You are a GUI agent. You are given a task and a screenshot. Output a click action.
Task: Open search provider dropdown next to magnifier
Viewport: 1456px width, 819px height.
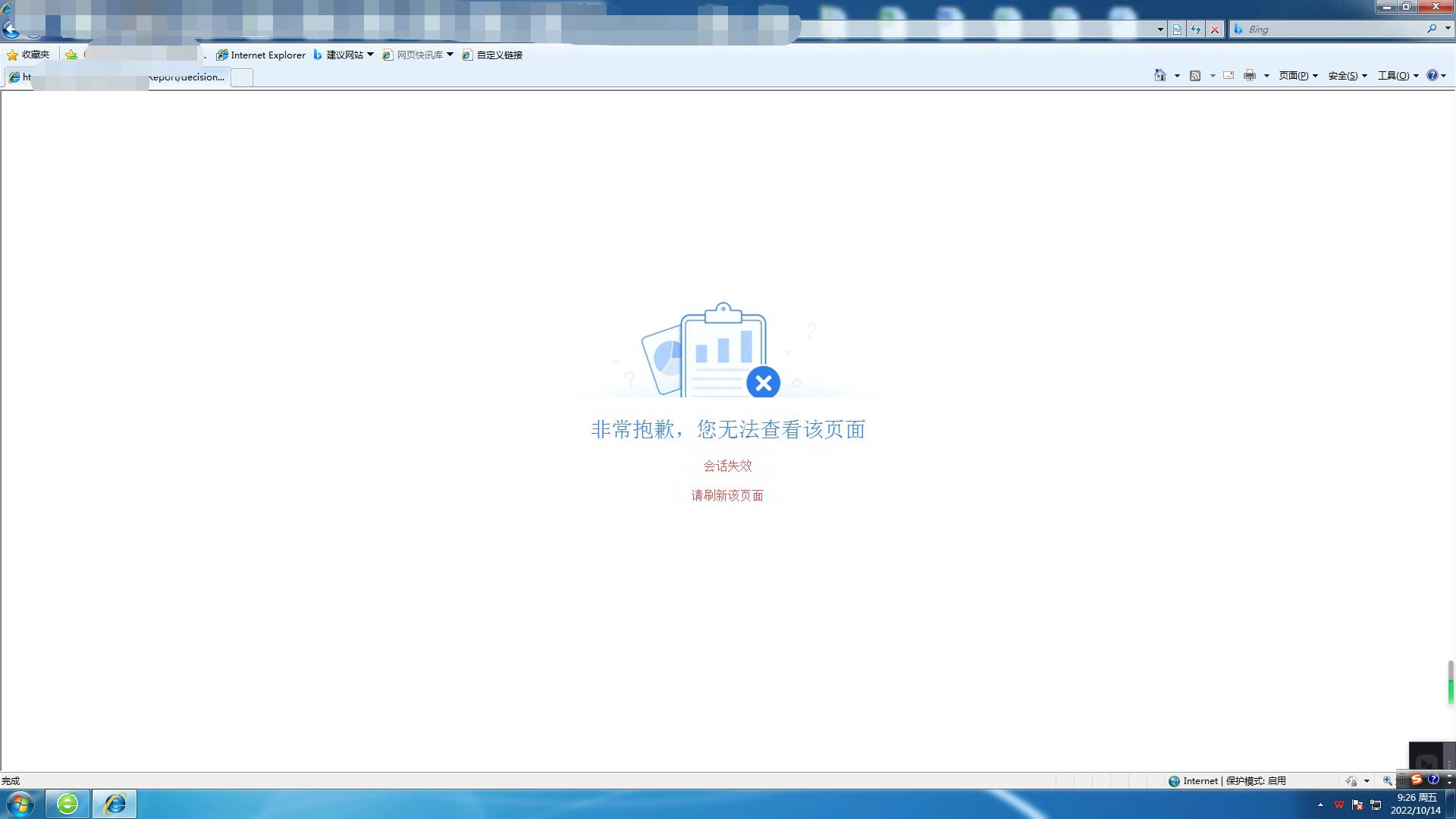[1448, 29]
